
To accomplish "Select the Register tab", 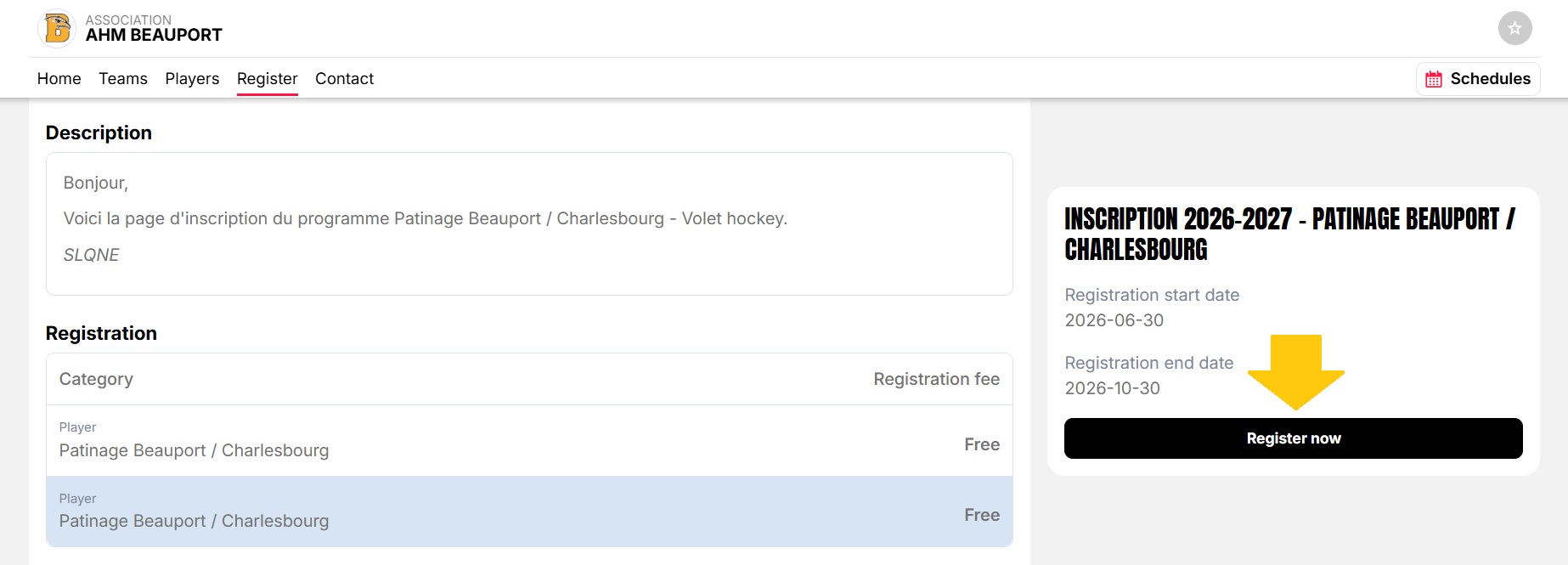I will pyautogui.click(x=268, y=79).
